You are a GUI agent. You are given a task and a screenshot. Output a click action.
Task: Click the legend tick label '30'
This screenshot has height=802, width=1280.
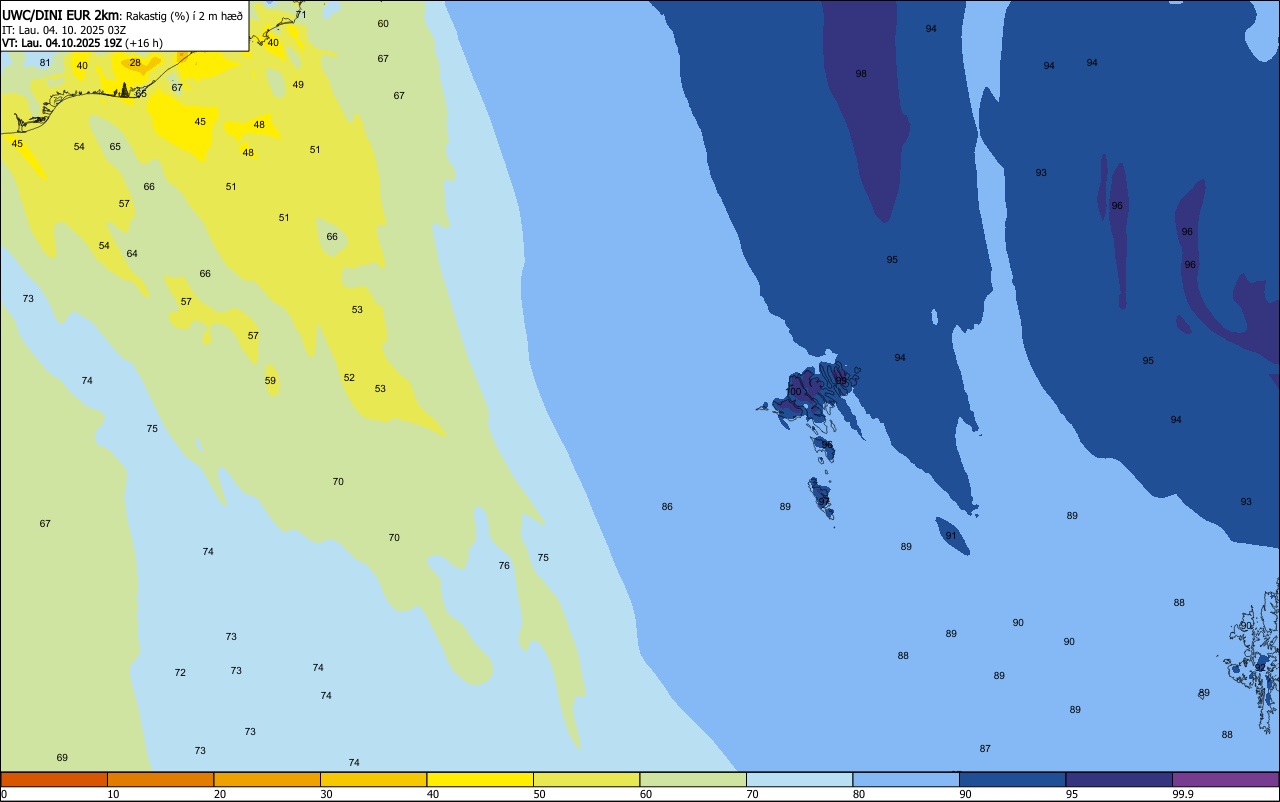326,794
